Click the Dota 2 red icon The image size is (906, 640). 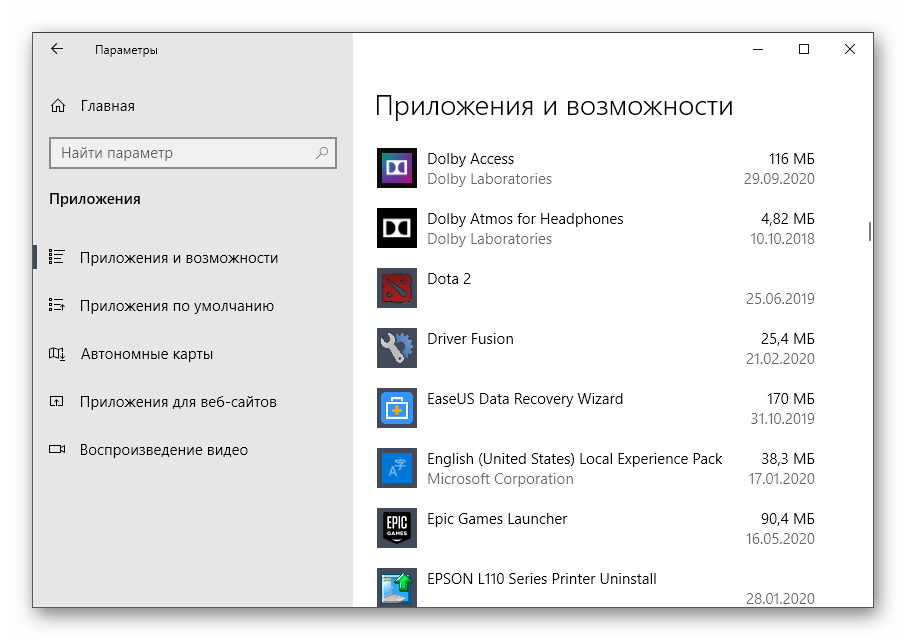396,288
